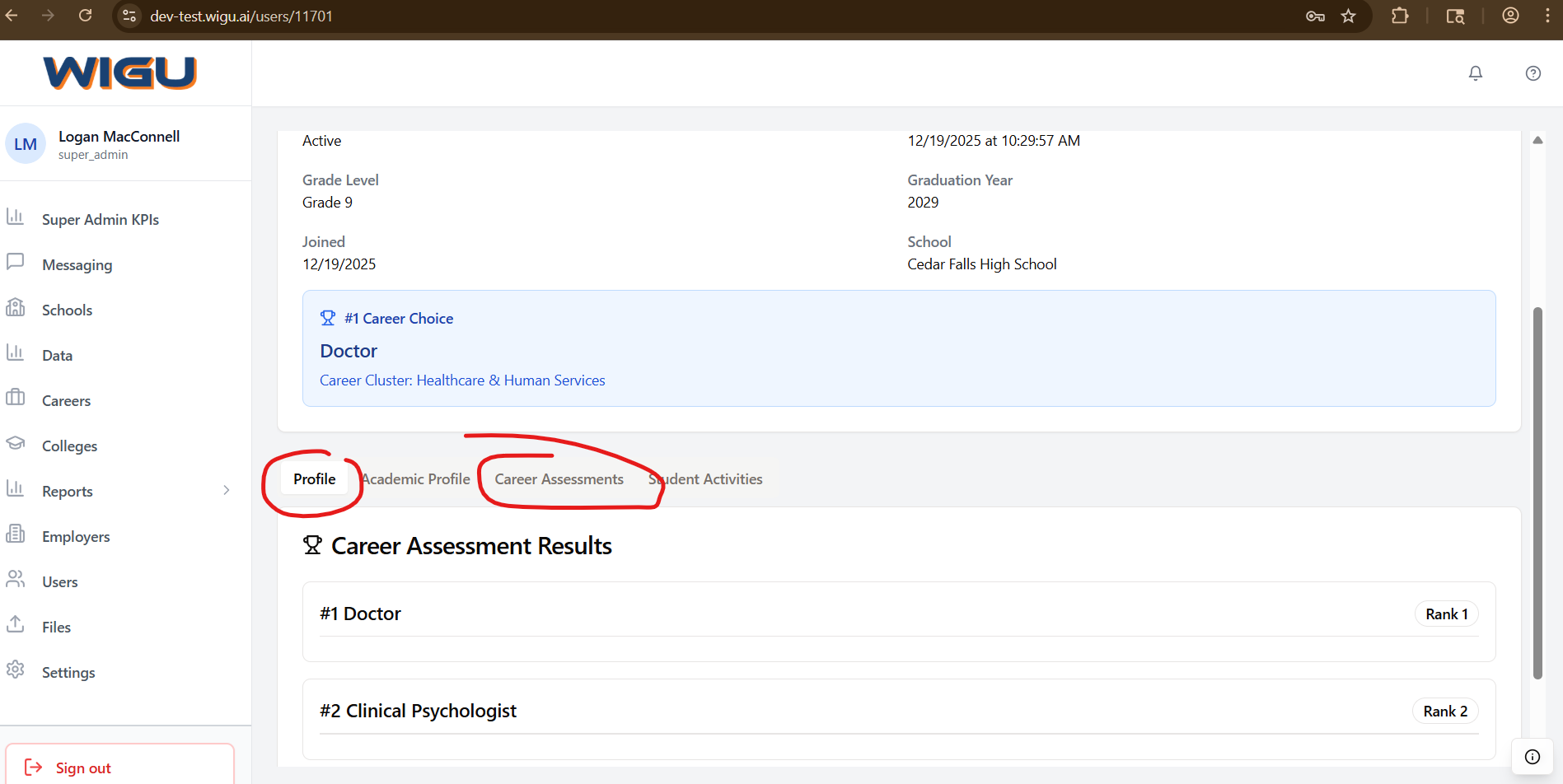This screenshot has height=784, width=1563.
Task: Click the info icon at bottom right
Action: [1532, 757]
